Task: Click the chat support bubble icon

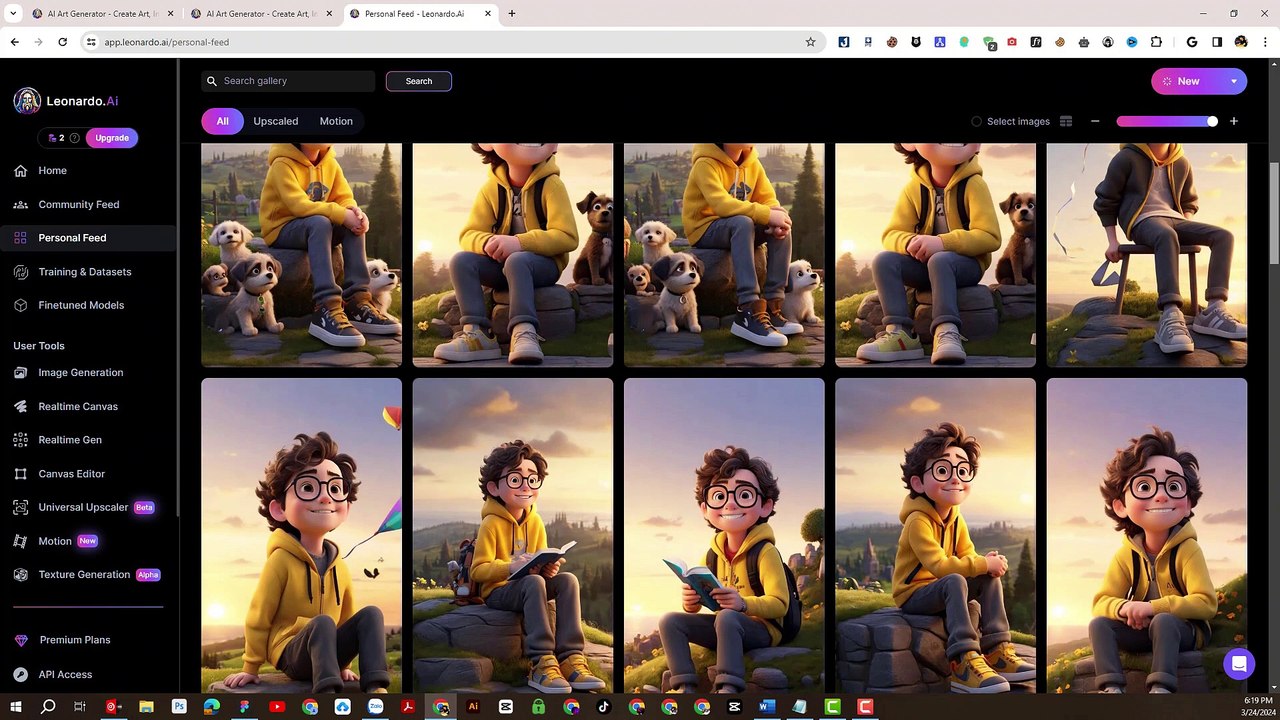Action: pos(1239,664)
